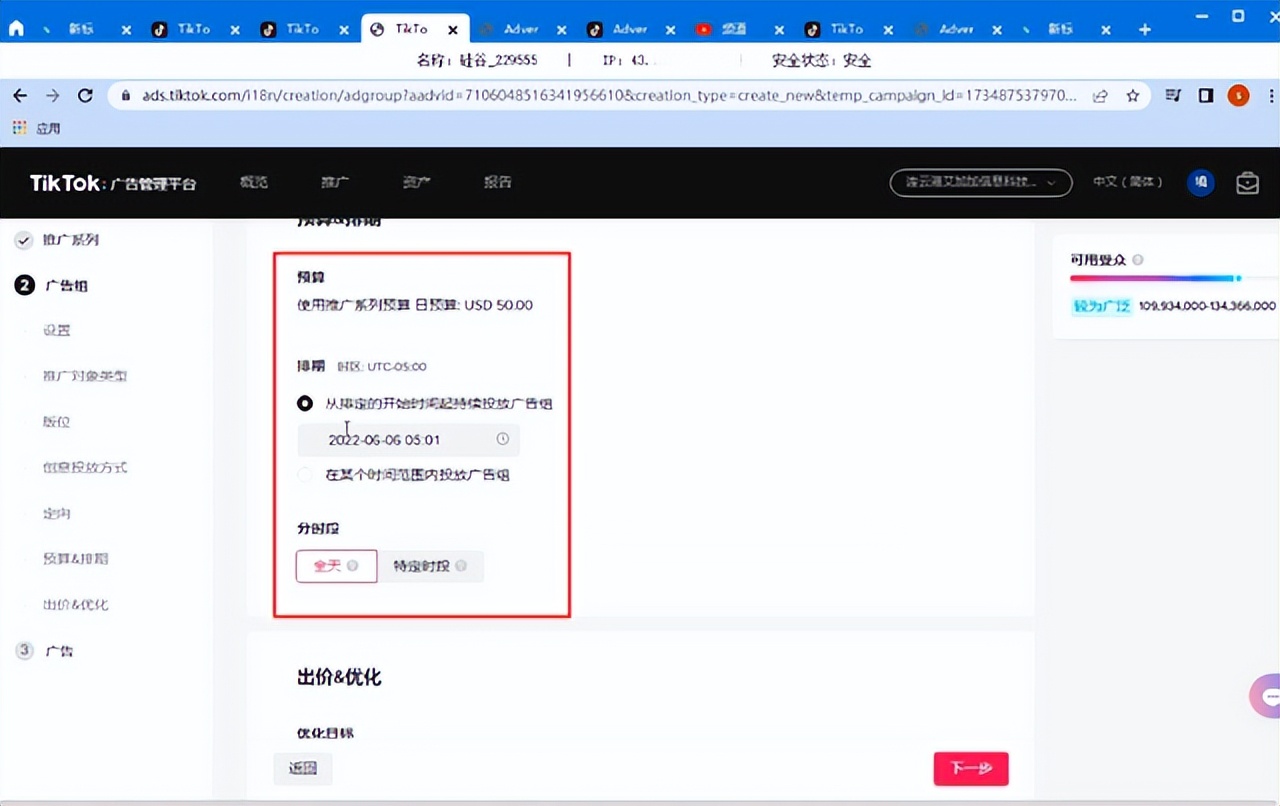This screenshot has width=1280, height=806.
Task: Click the red 下一步 button
Action: coord(970,768)
